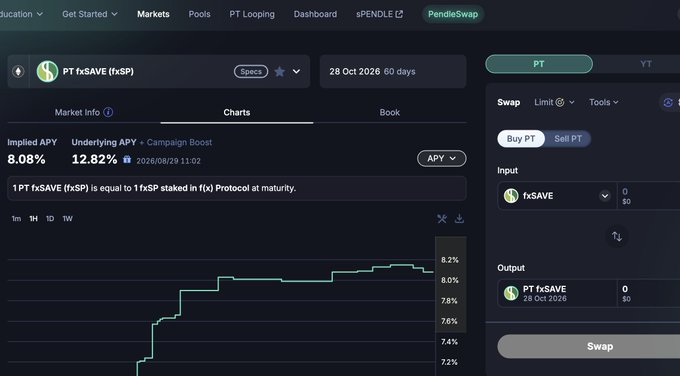Set chart interval to 1W

[67, 219]
